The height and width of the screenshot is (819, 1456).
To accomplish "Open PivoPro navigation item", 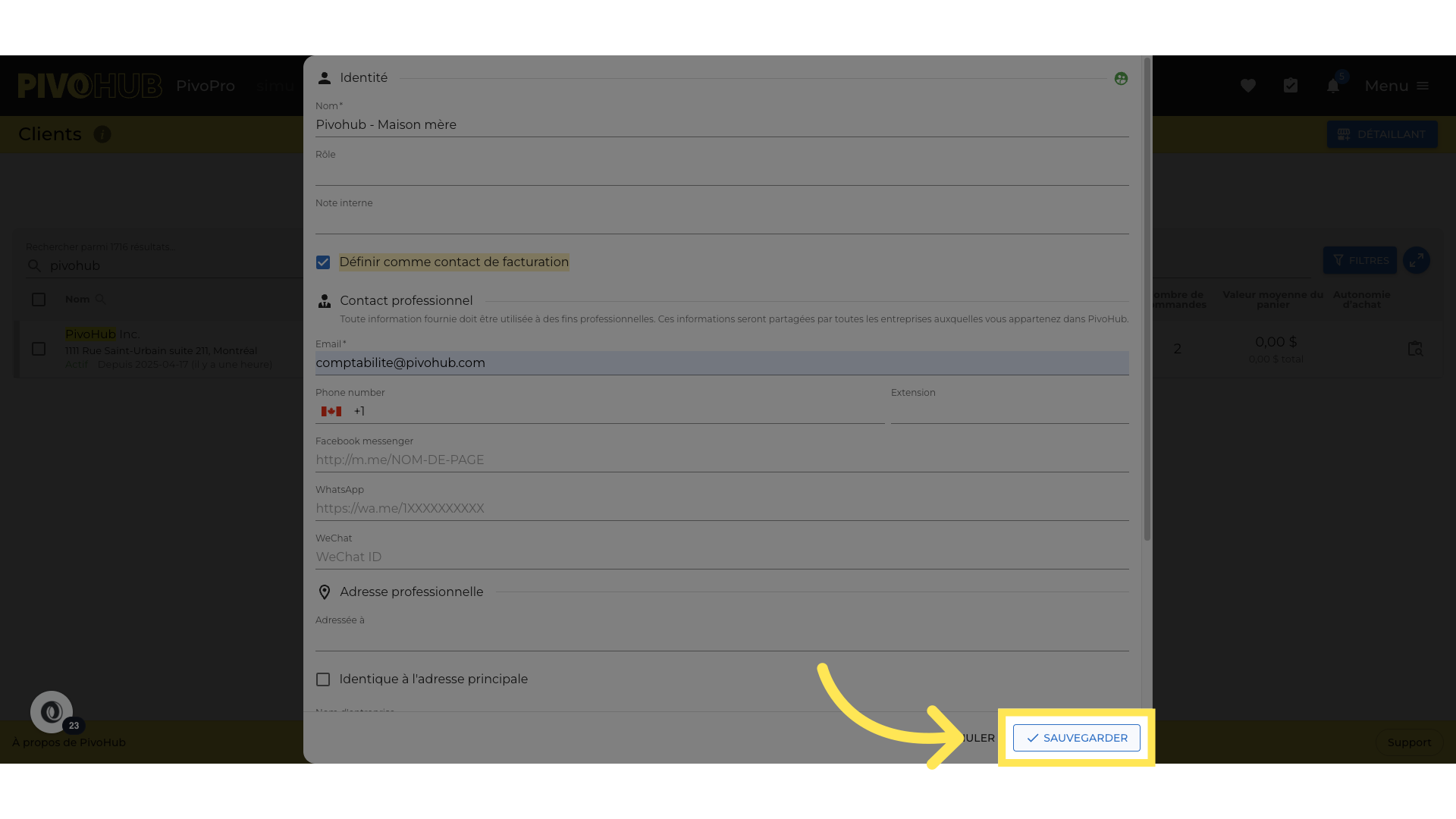I will [x=206, y=86].
